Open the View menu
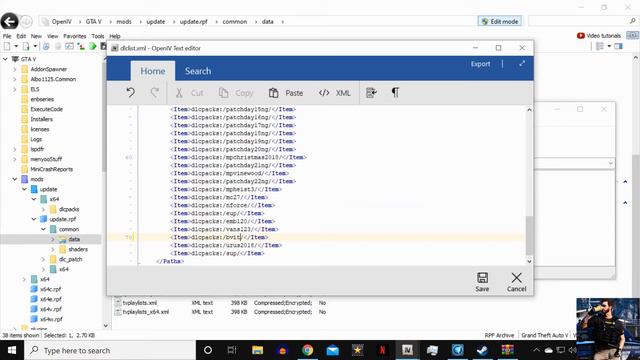640x360 pixels. tap(52, 36)
